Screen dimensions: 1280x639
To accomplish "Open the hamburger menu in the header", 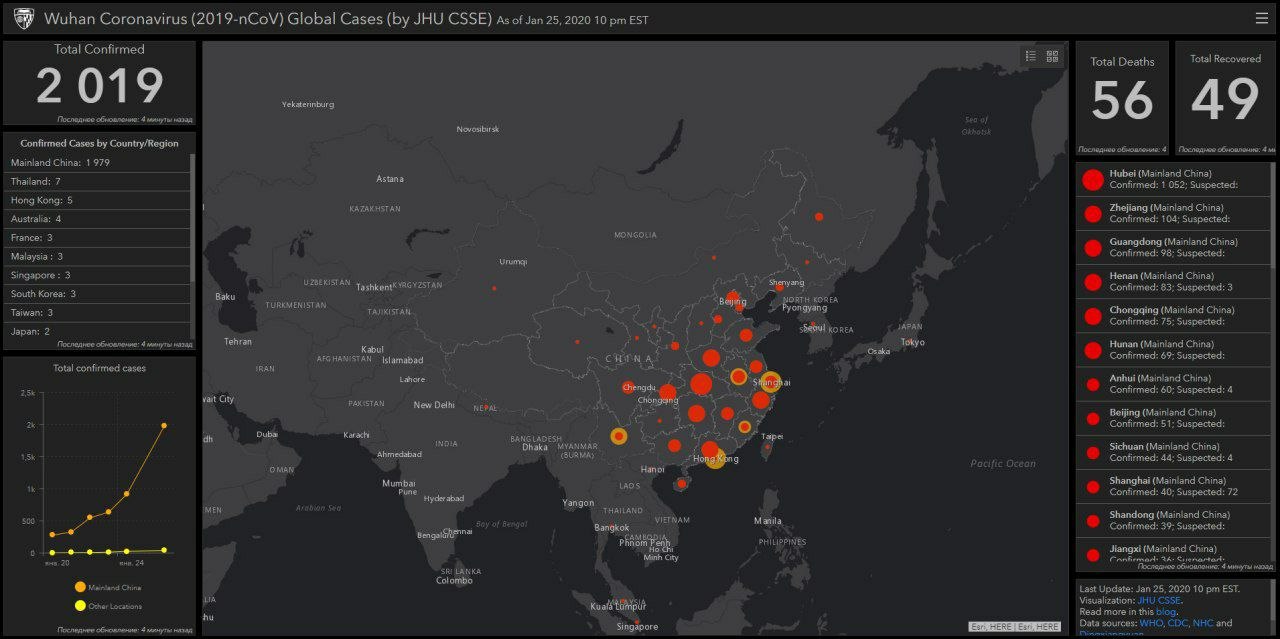I will (1261, 18).
